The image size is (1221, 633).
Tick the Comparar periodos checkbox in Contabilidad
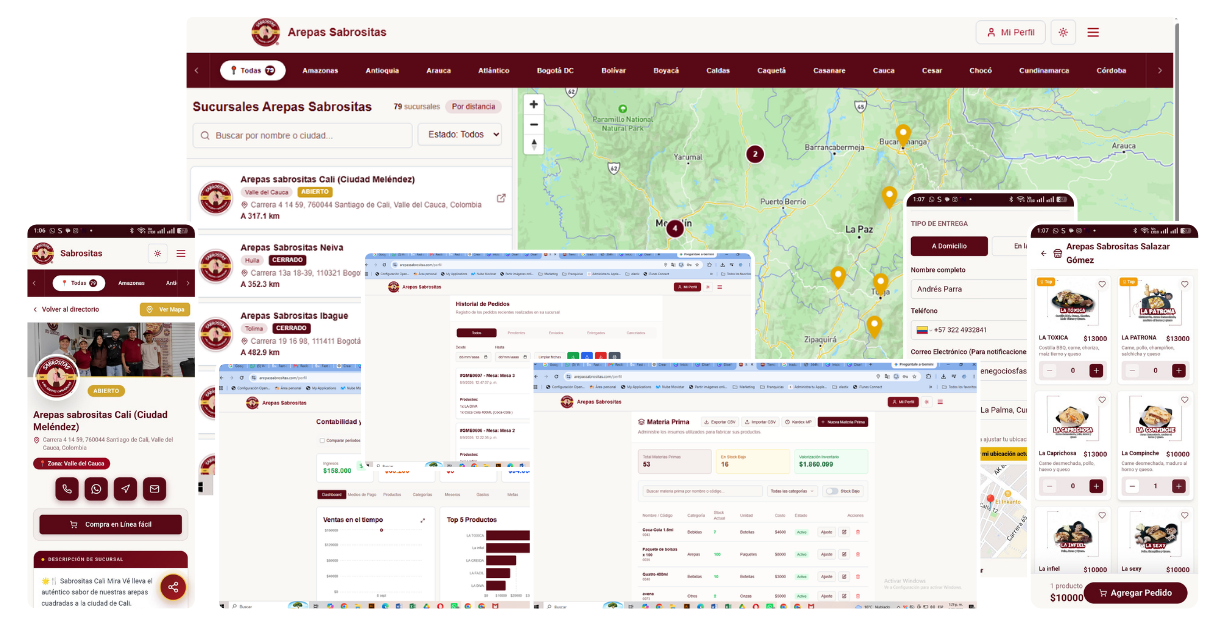point(323,440)
